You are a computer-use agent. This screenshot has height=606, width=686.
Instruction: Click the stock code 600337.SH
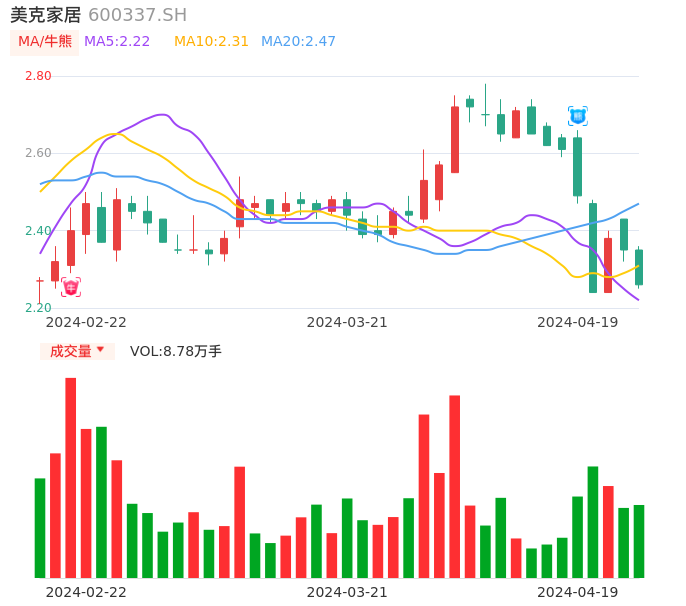[137, 15]
